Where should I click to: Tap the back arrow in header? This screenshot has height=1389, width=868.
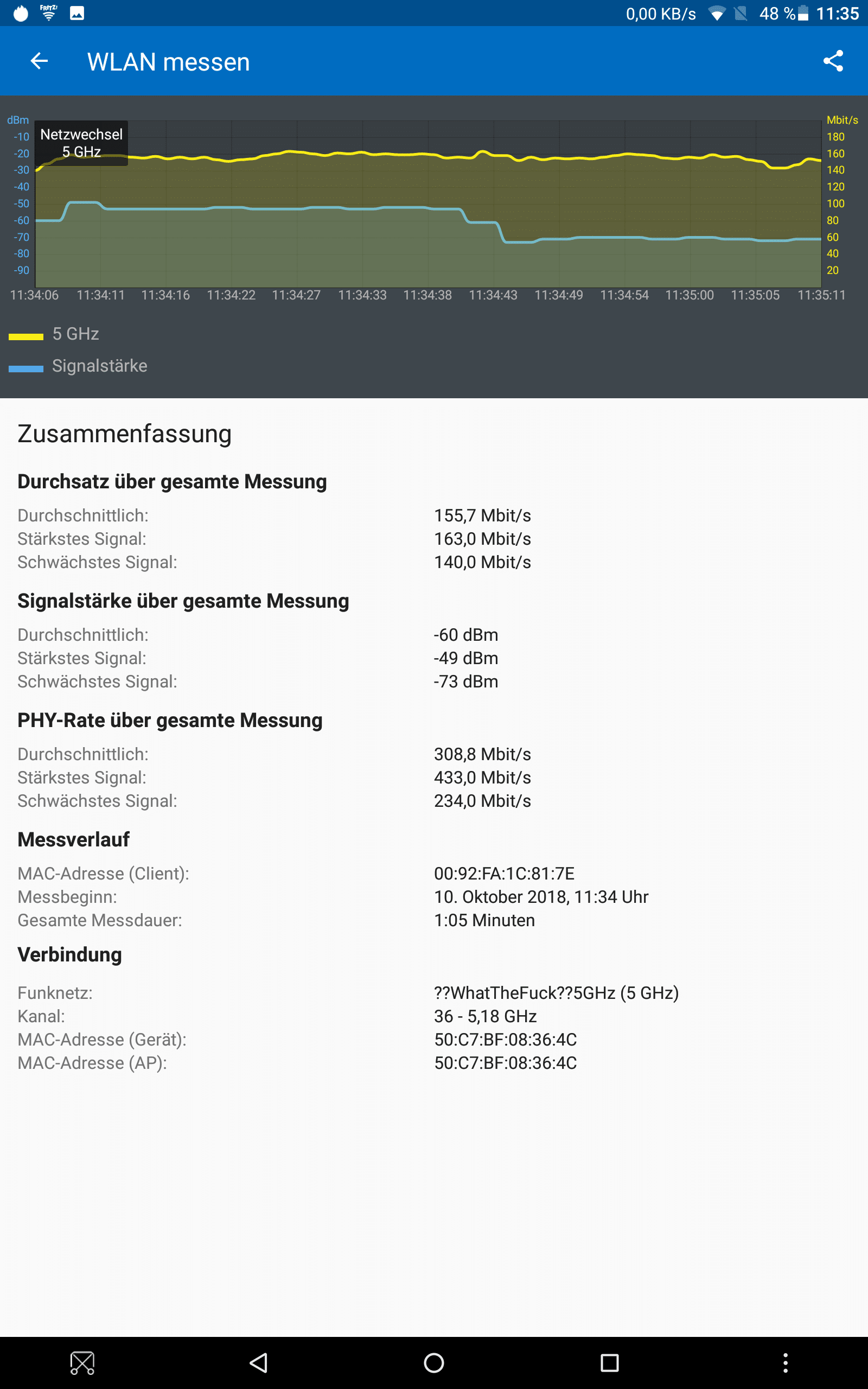click(x=39, y=61)
